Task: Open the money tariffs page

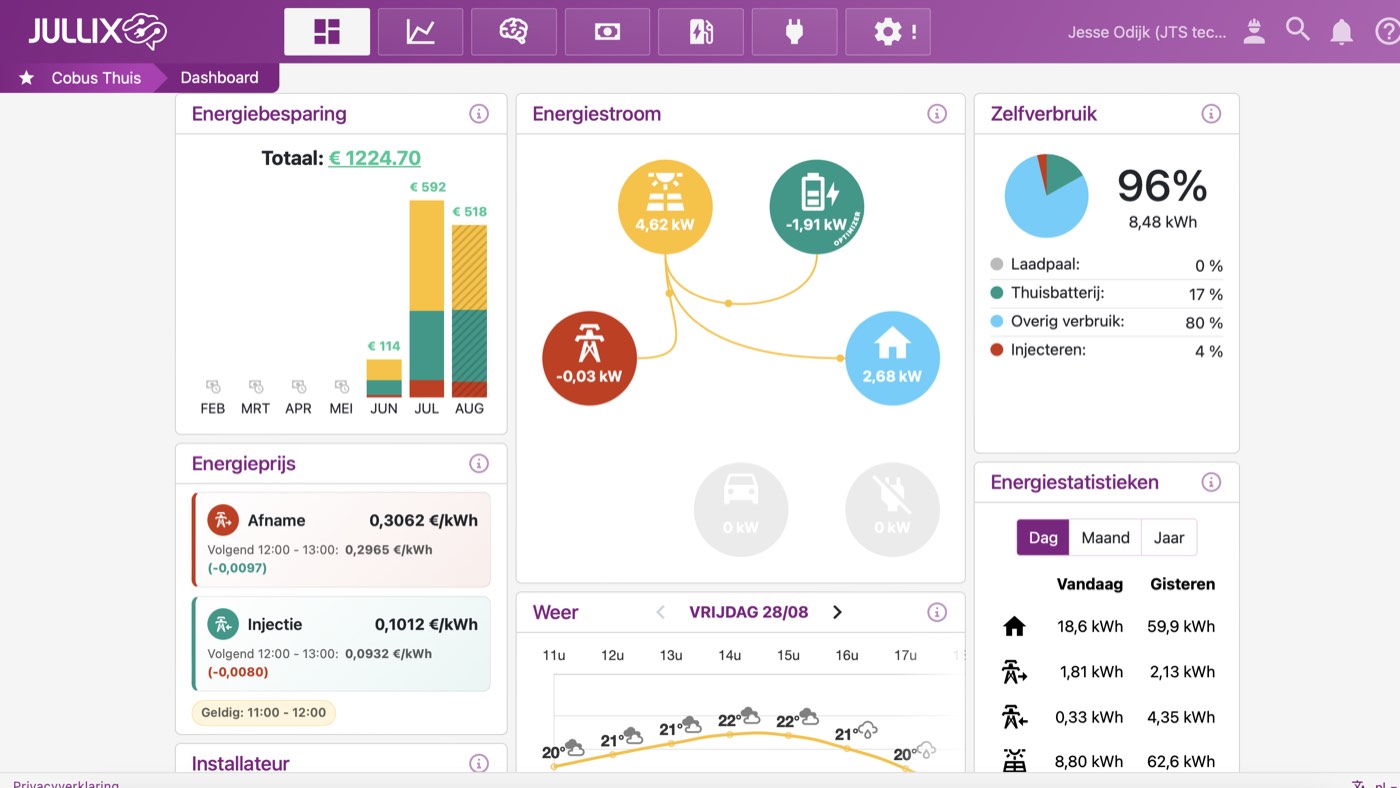Action: point(607,32)
